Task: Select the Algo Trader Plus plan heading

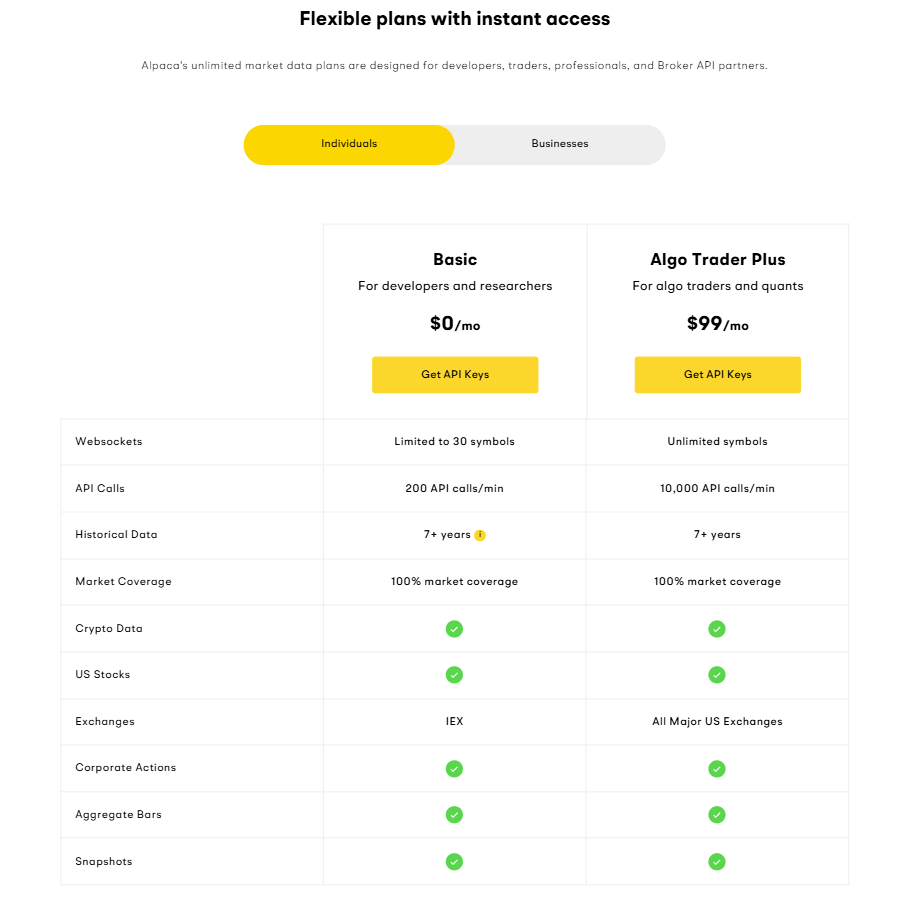Action: tap(718, 259)
